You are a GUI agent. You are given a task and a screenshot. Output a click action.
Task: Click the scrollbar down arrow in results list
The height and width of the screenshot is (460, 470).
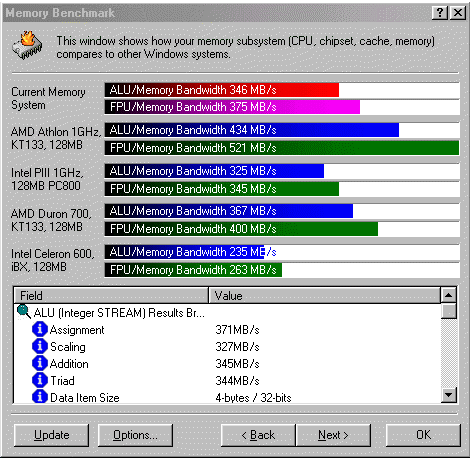coord(448,395)
